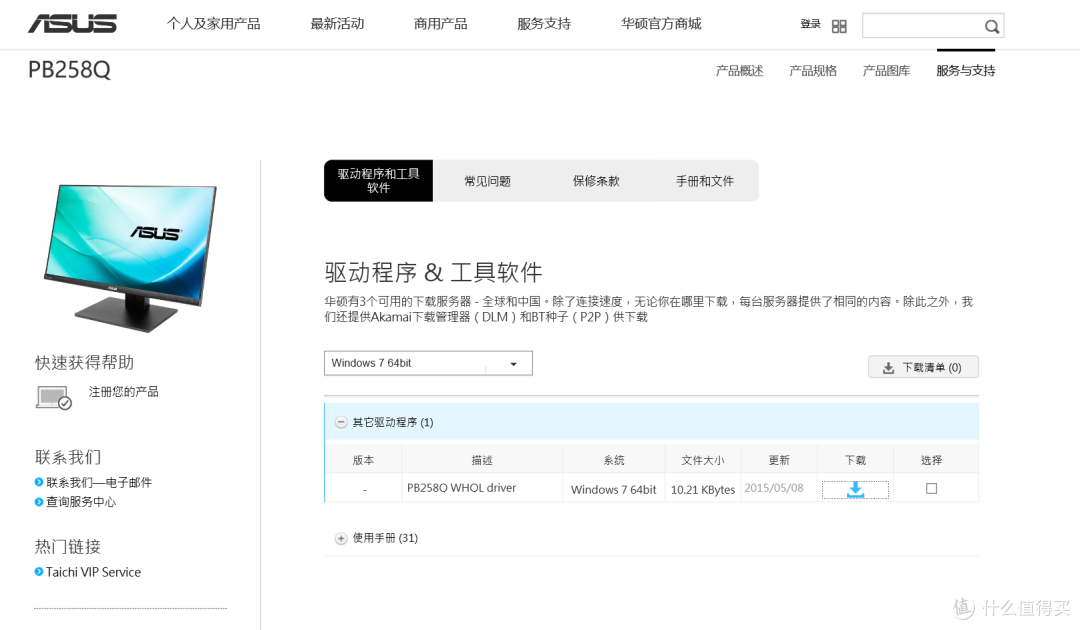Open the Taichi VIP Service link
This screenshot has width=1080, height=630.
pos(94,572)
